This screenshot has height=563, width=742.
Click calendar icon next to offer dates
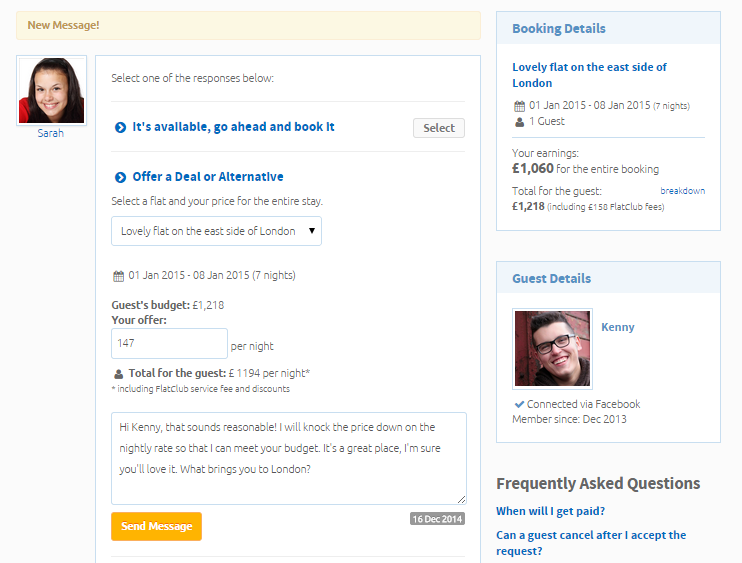click(119, 276)
